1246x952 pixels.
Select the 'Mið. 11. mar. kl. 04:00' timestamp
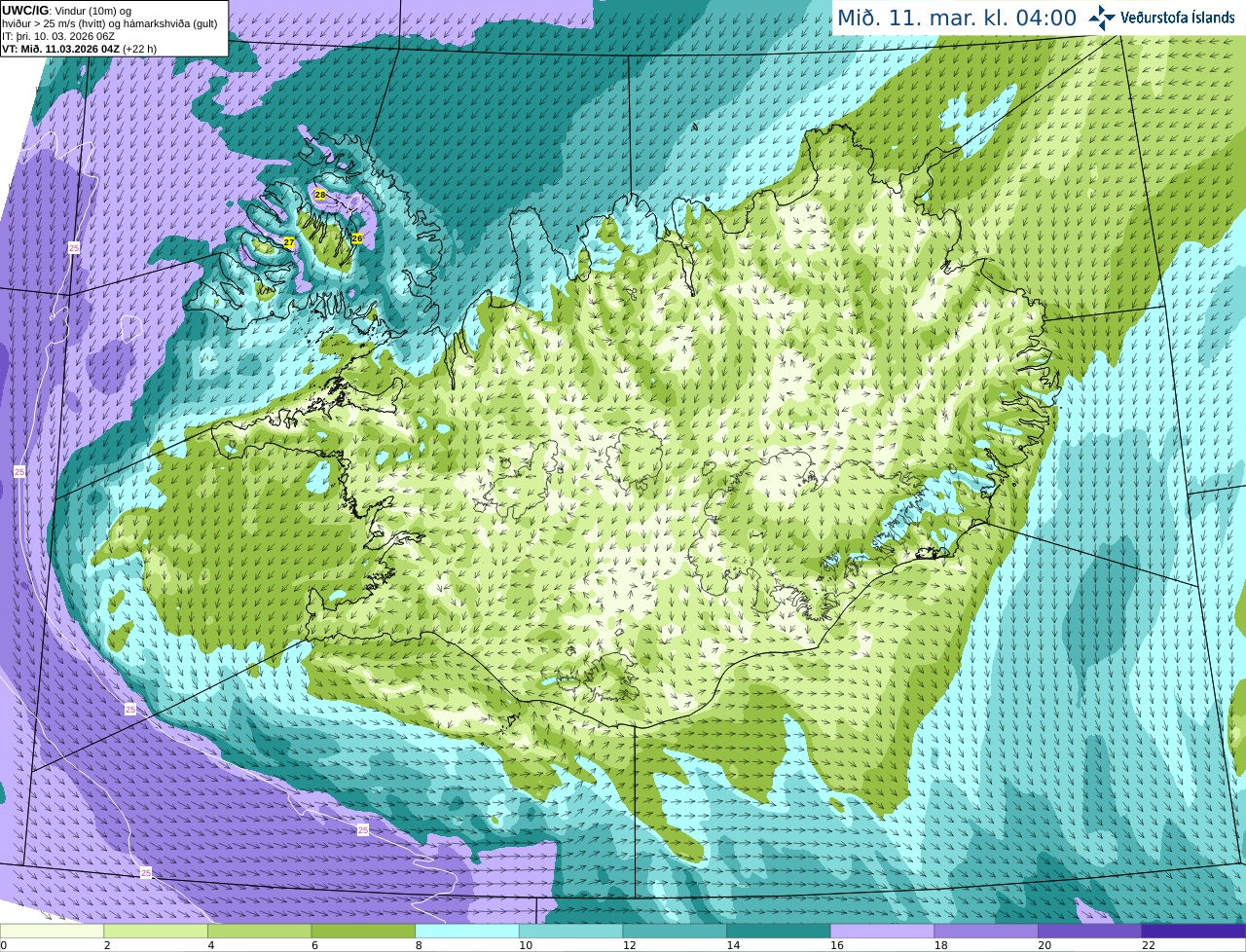click(957, 18)
